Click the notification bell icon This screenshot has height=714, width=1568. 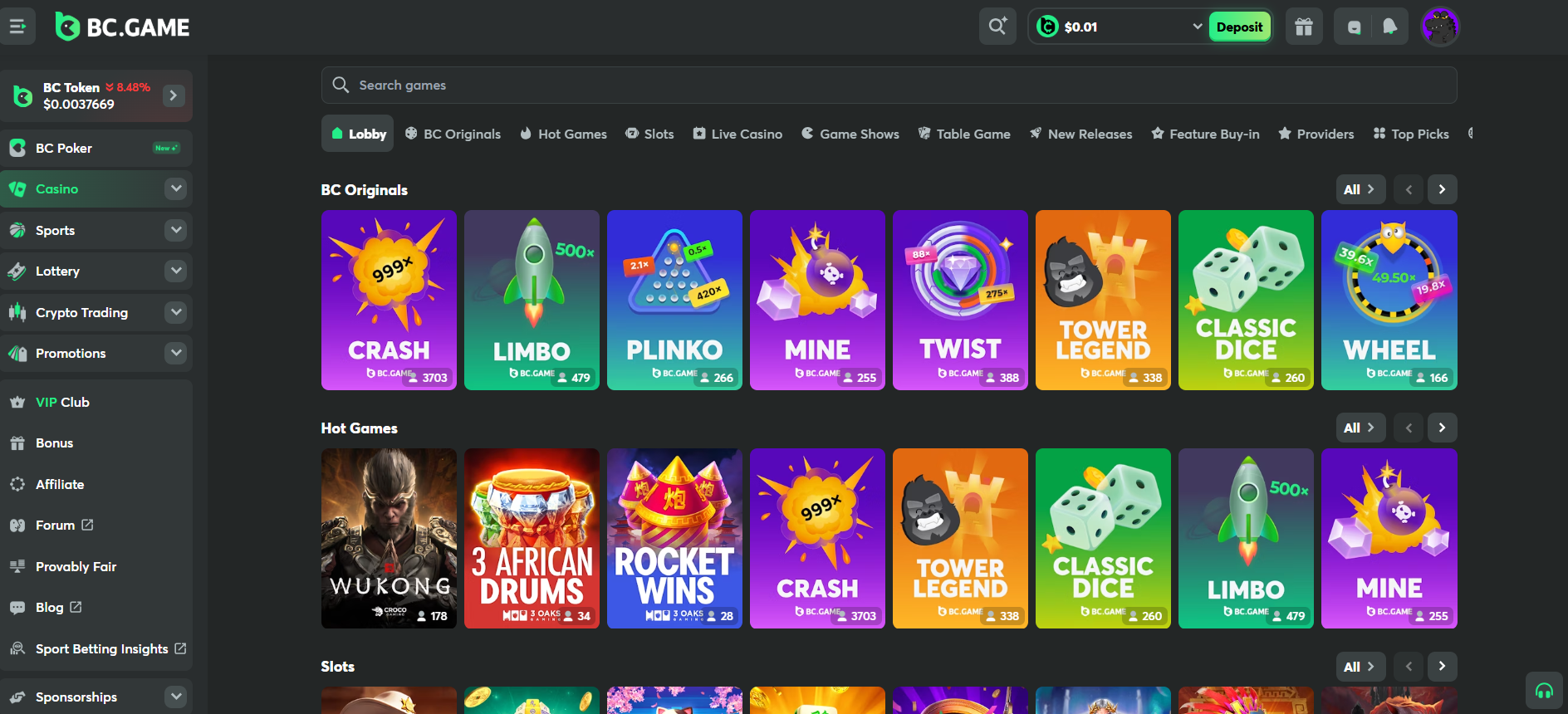coord(1389,27)
